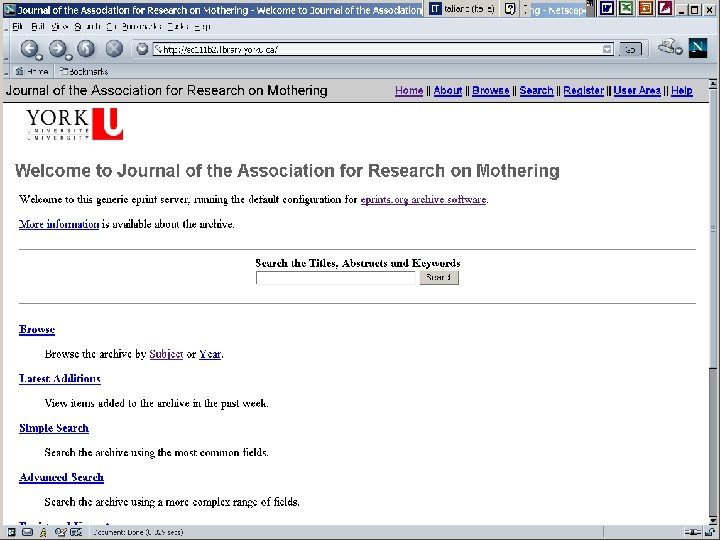Image resolution: width=720 pixels, height=540 pixels.
Task: Open the Simple Search link
Action: [54, 428]
